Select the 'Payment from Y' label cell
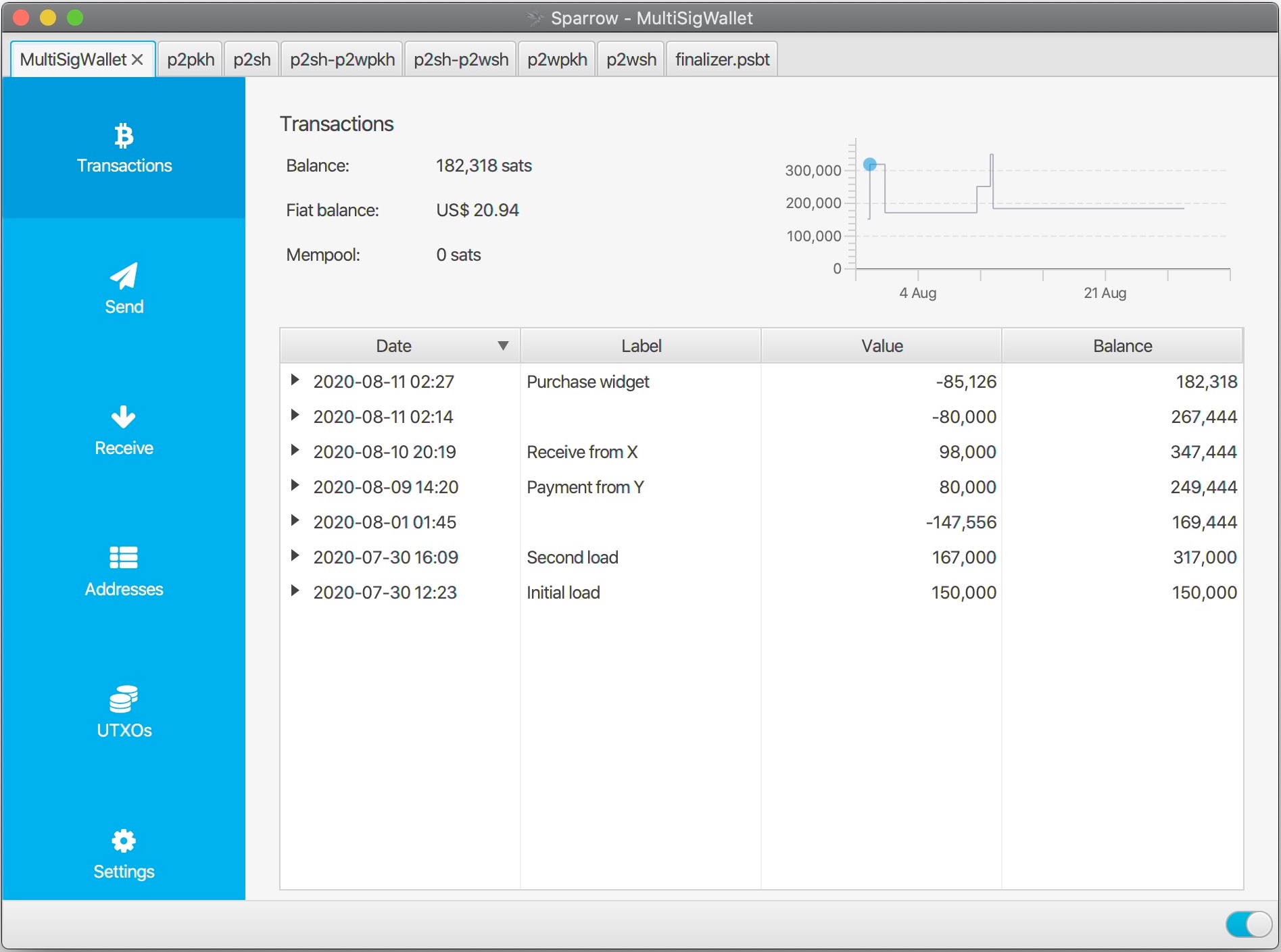Viewport: 1281px width, 952px height. point(641,487)
